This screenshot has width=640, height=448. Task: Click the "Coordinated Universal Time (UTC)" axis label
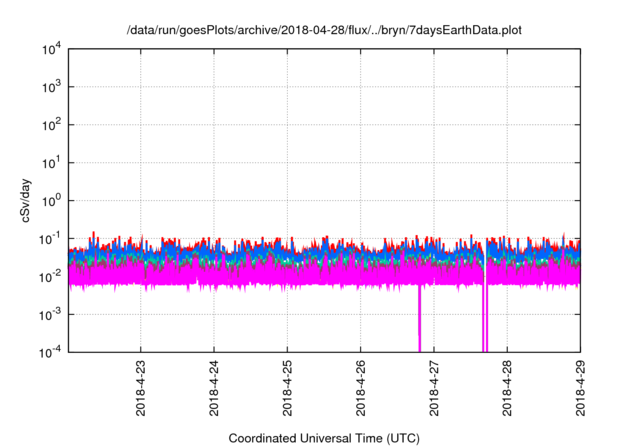coord(324,439)
